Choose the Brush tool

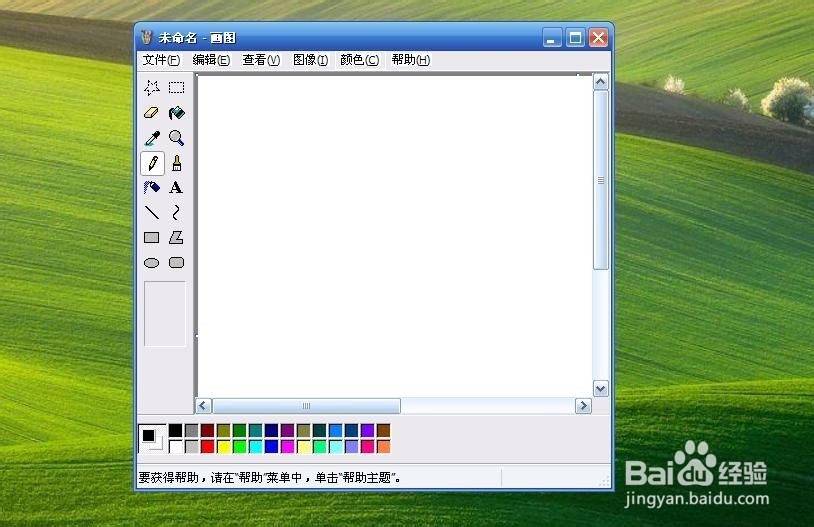pyautogui.click(x=177, y=163)
